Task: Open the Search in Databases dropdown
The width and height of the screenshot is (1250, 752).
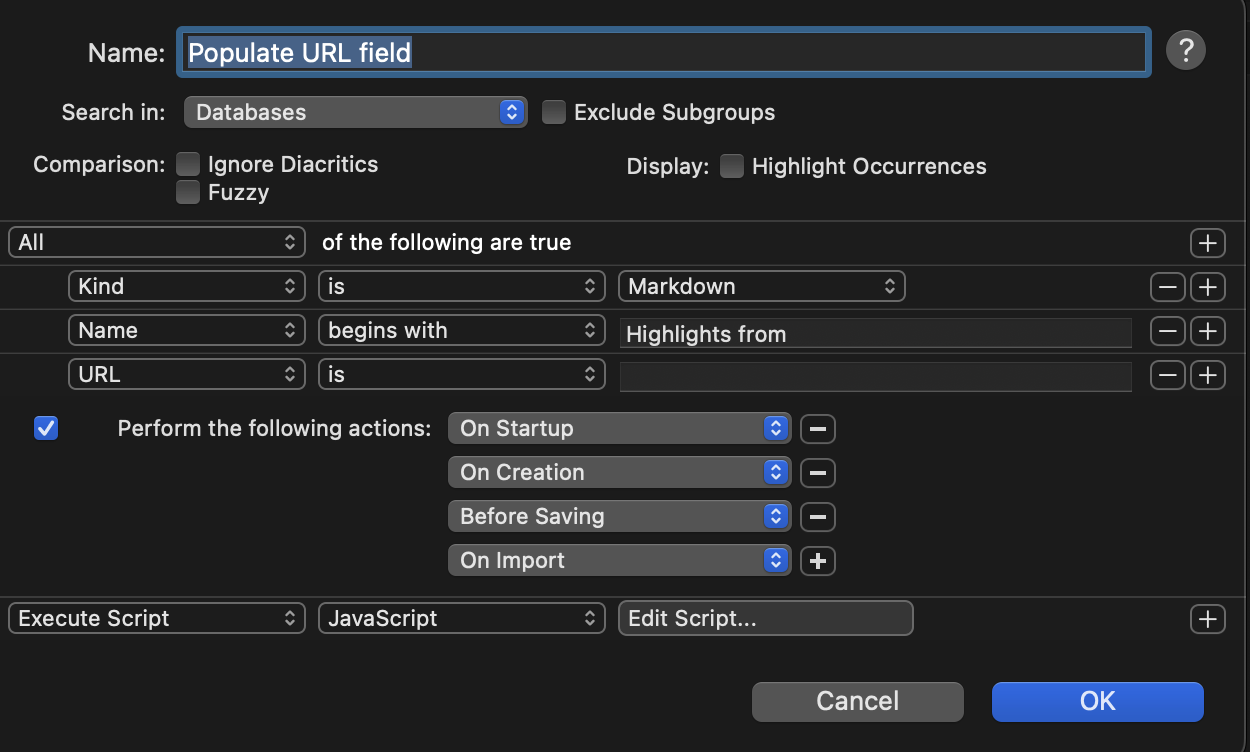Action: tap(355, 112)
